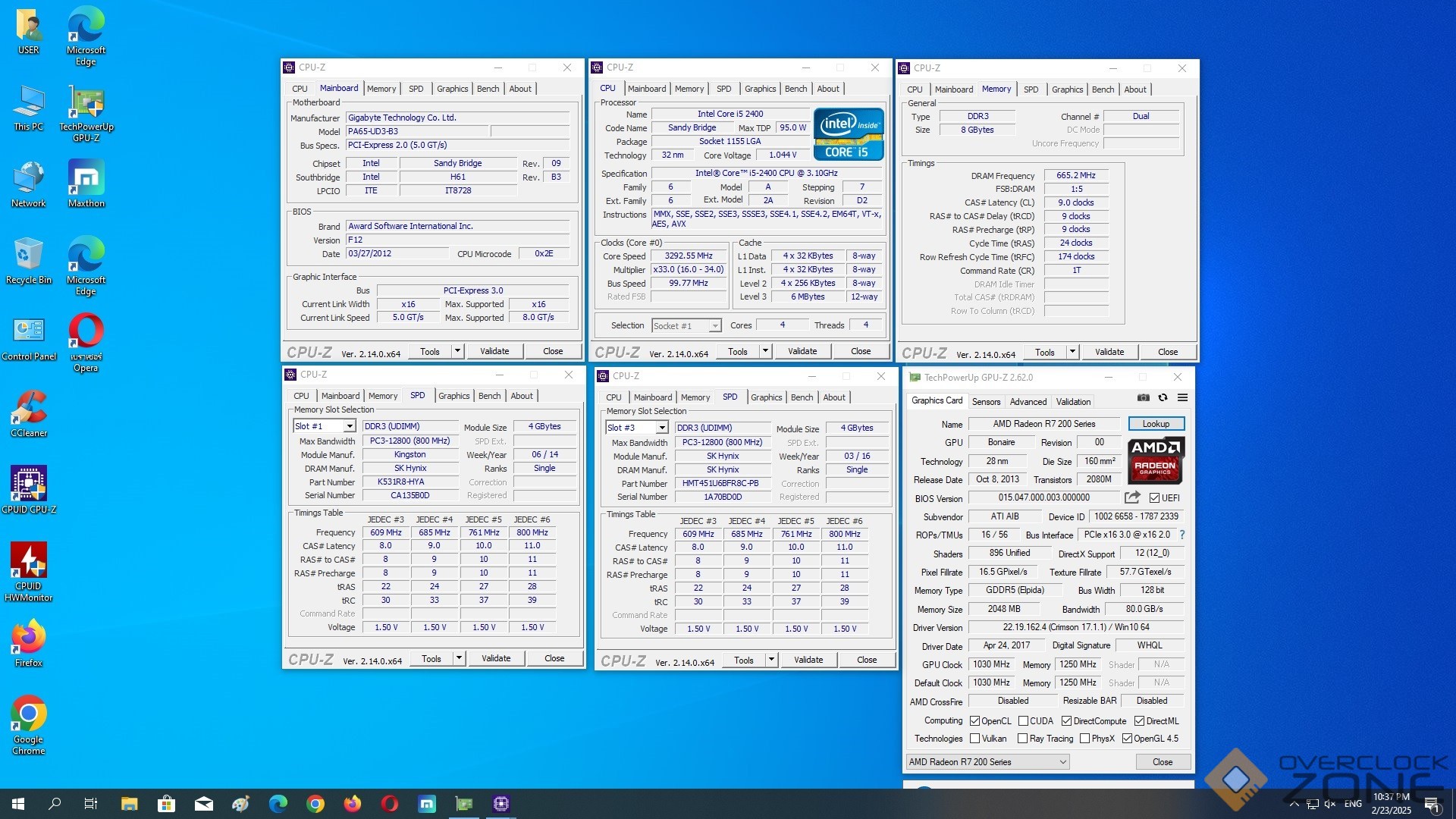Viewport: 1456px width, 819px height.
Task: Click the GPU-Z refresh icon
Action: tap(1163, 397)
